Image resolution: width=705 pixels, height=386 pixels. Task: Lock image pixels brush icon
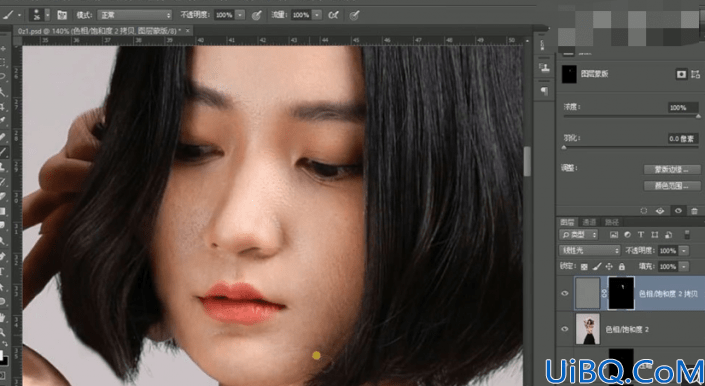[597, 266]
